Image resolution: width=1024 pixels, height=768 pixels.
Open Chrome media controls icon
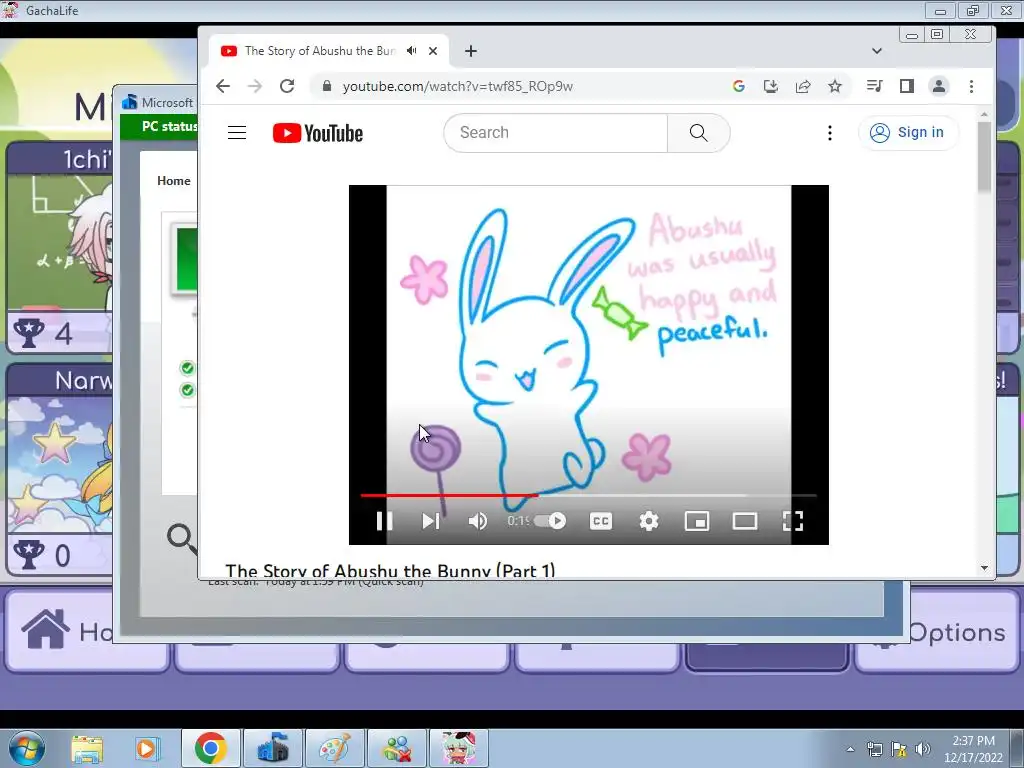(x=874, y=86)
